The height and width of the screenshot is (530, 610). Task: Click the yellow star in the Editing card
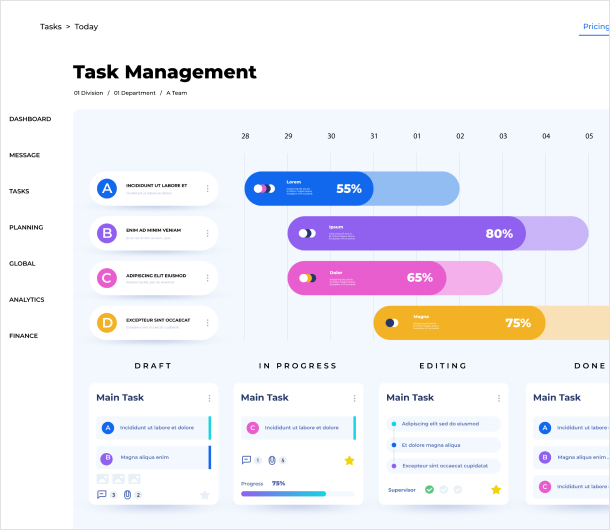coord(495,490)
